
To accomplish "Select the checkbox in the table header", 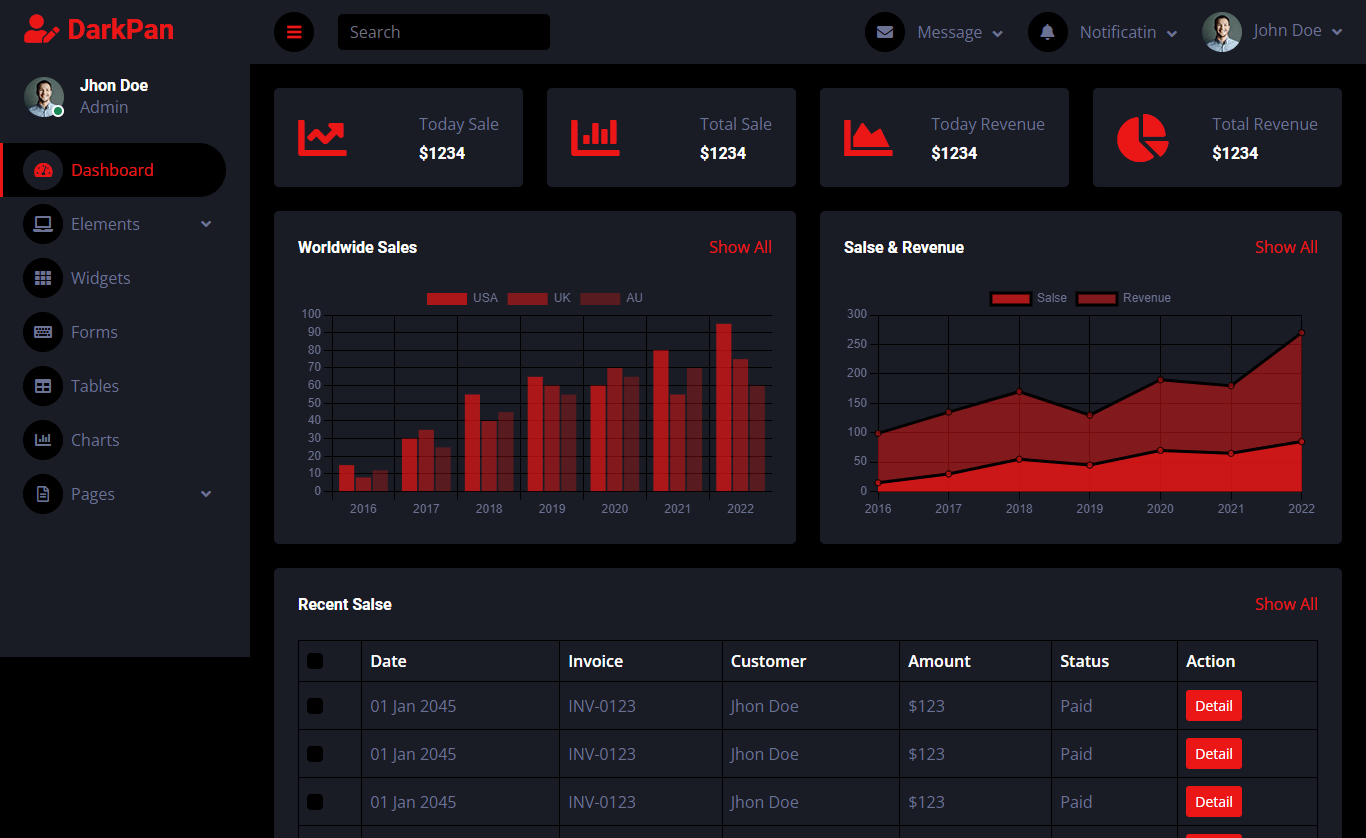I will pos(315,660).
